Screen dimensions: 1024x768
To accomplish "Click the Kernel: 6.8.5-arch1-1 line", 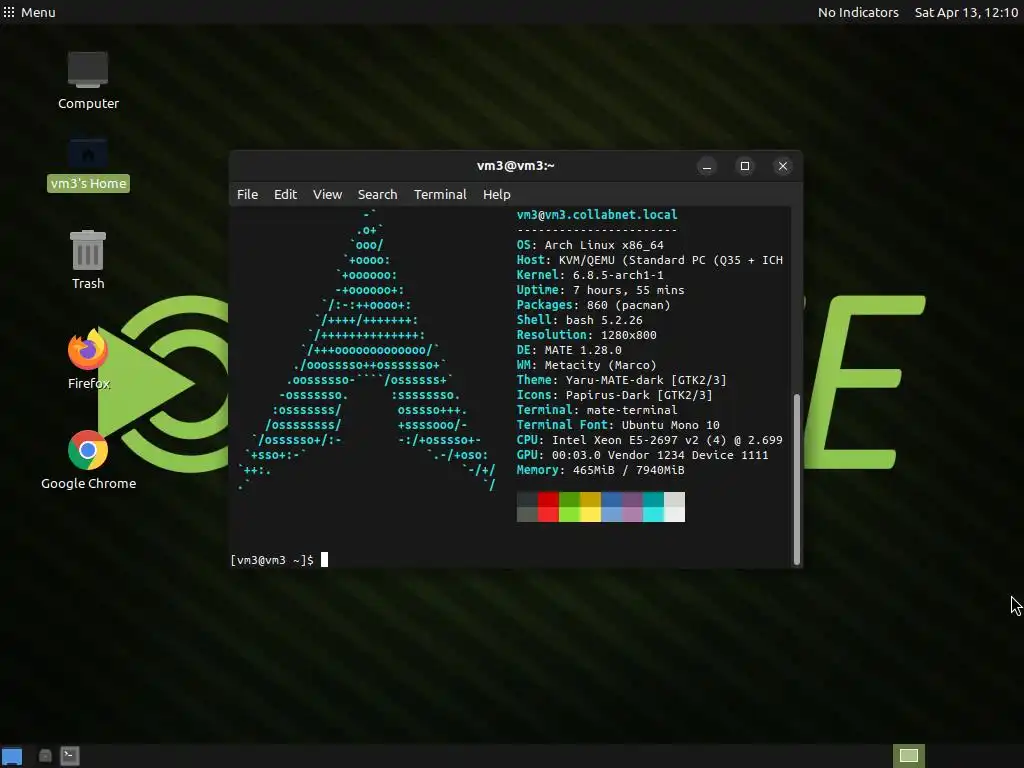I will click(590, 275).
